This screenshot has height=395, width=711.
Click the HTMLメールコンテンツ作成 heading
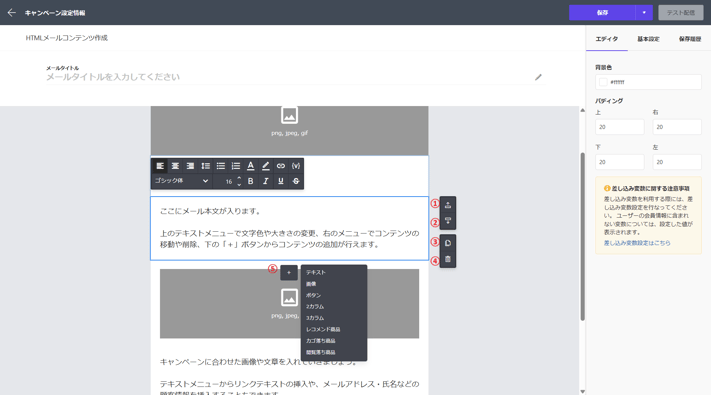coord(67,38)
